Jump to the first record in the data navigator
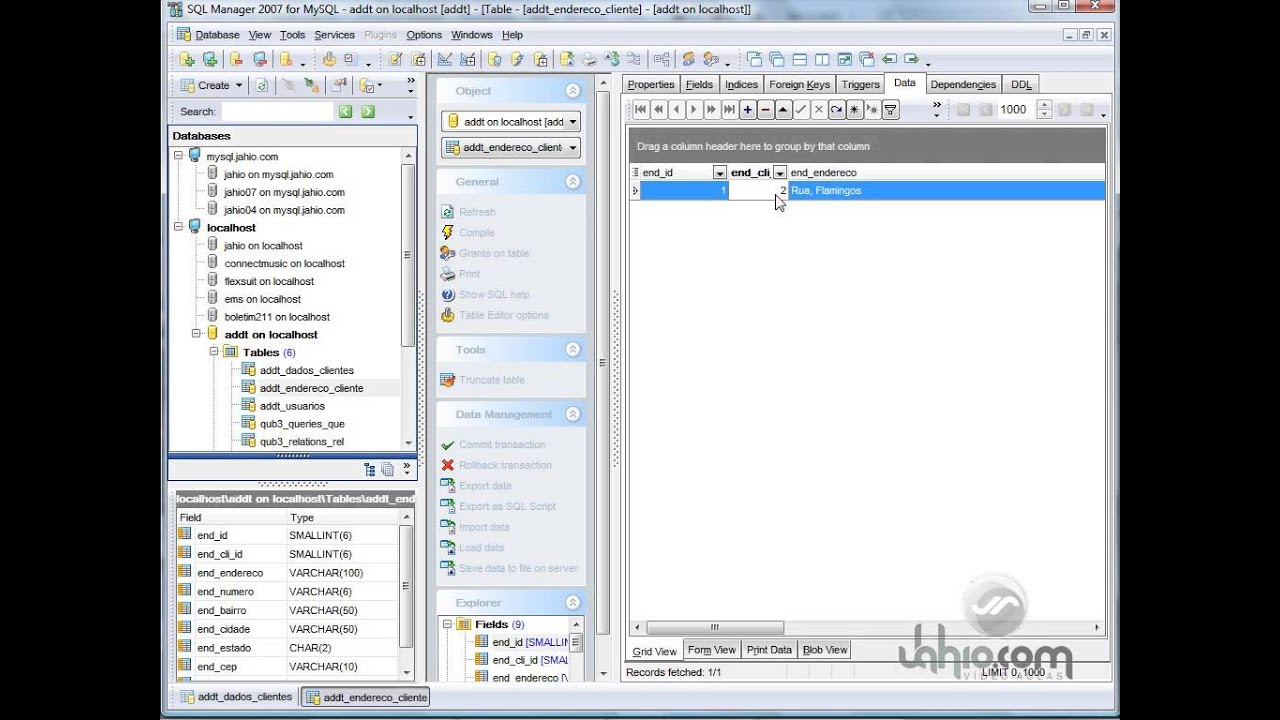Image resolution: width=1280 pixels, height=720 pixels. coord(640,110)
